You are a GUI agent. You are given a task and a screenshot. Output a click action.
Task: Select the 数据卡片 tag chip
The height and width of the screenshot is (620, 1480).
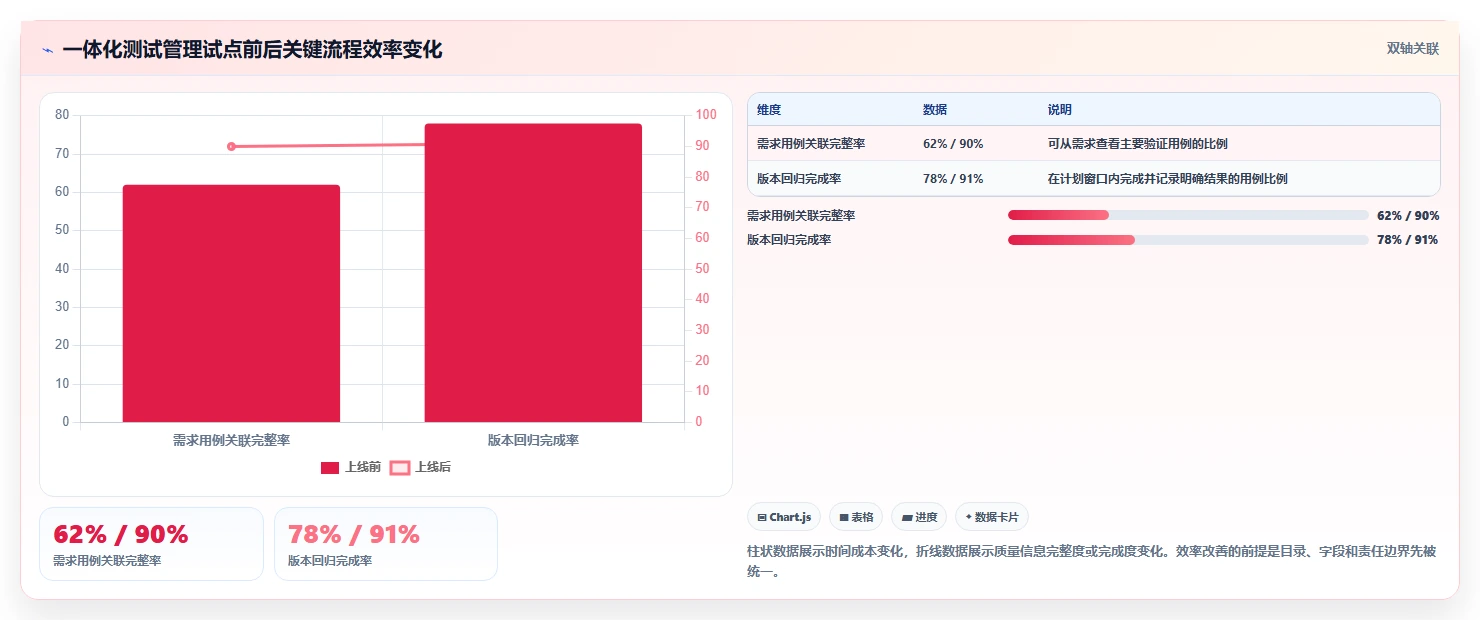(992, 517)
